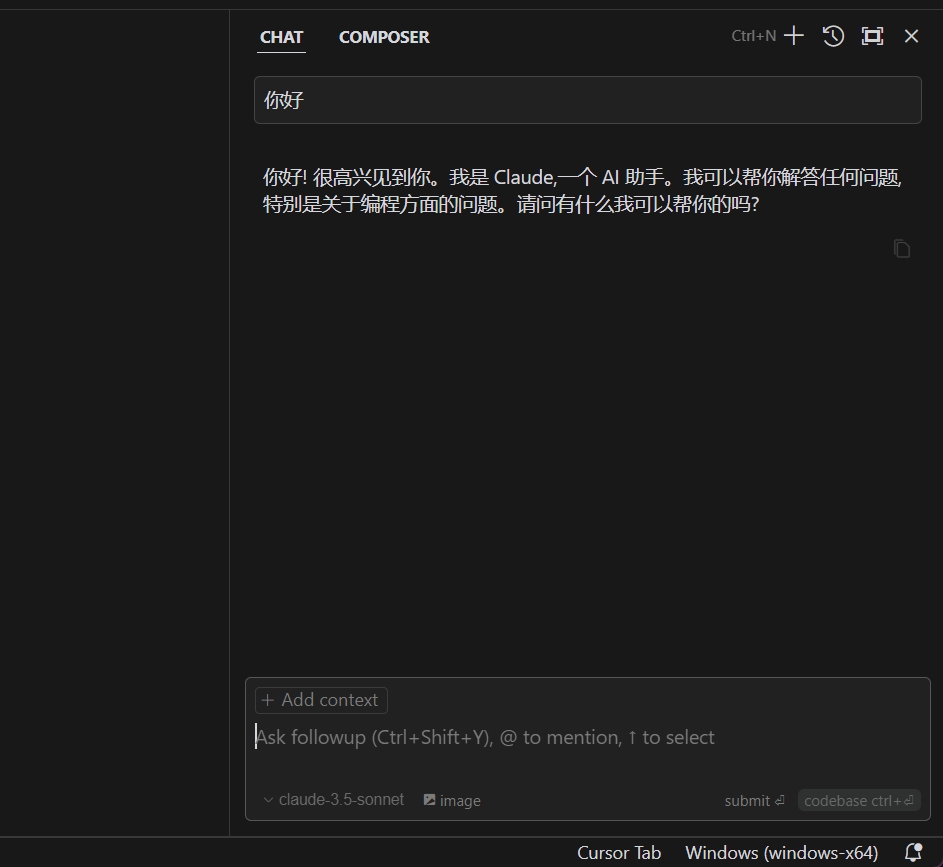Click Cursor Tab in the status bar
Image resolution: width=943 pixels, height=867 pixels.
[619, 852]
